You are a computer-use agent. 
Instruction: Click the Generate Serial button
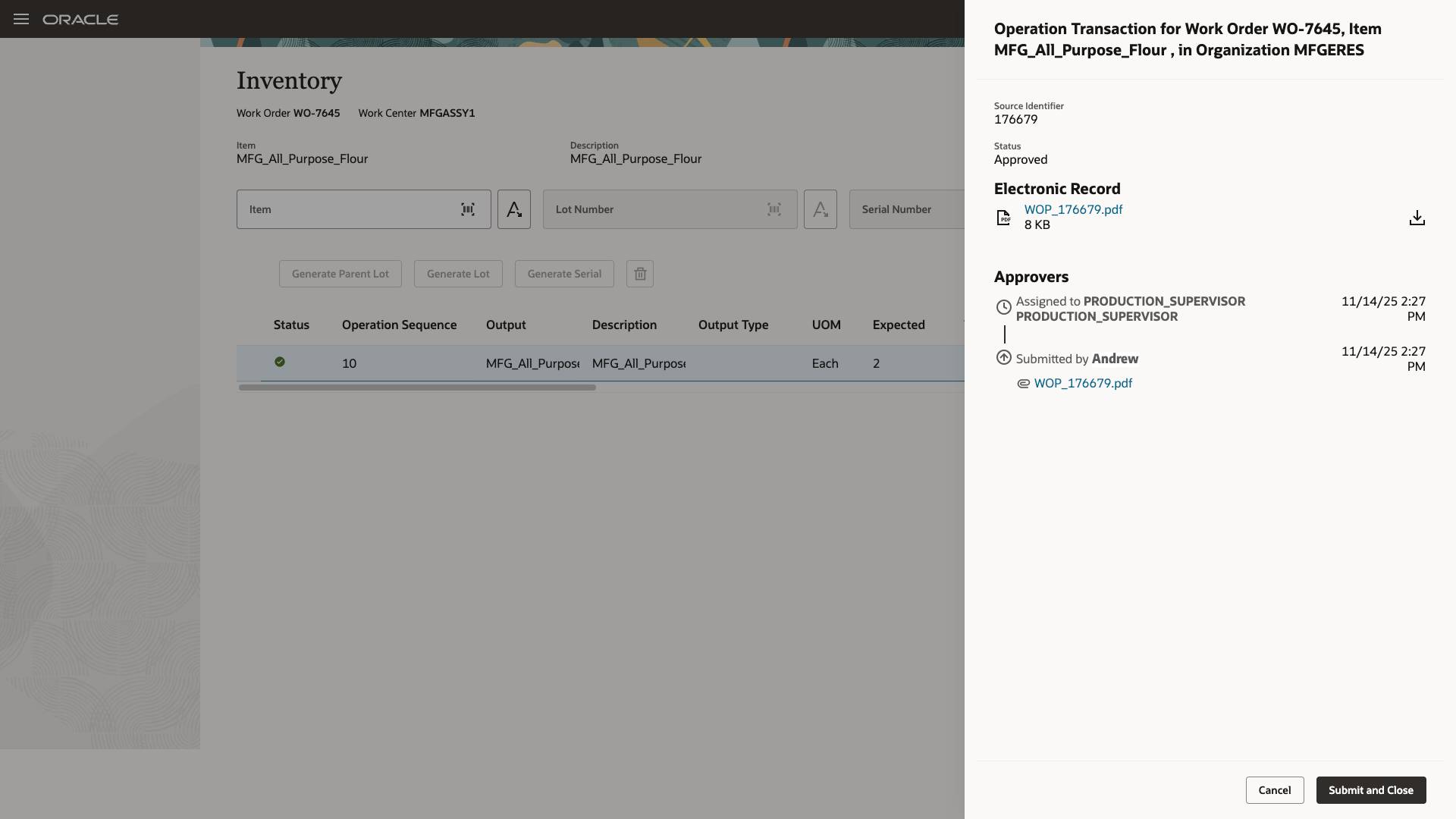click(x=564, y=274)
